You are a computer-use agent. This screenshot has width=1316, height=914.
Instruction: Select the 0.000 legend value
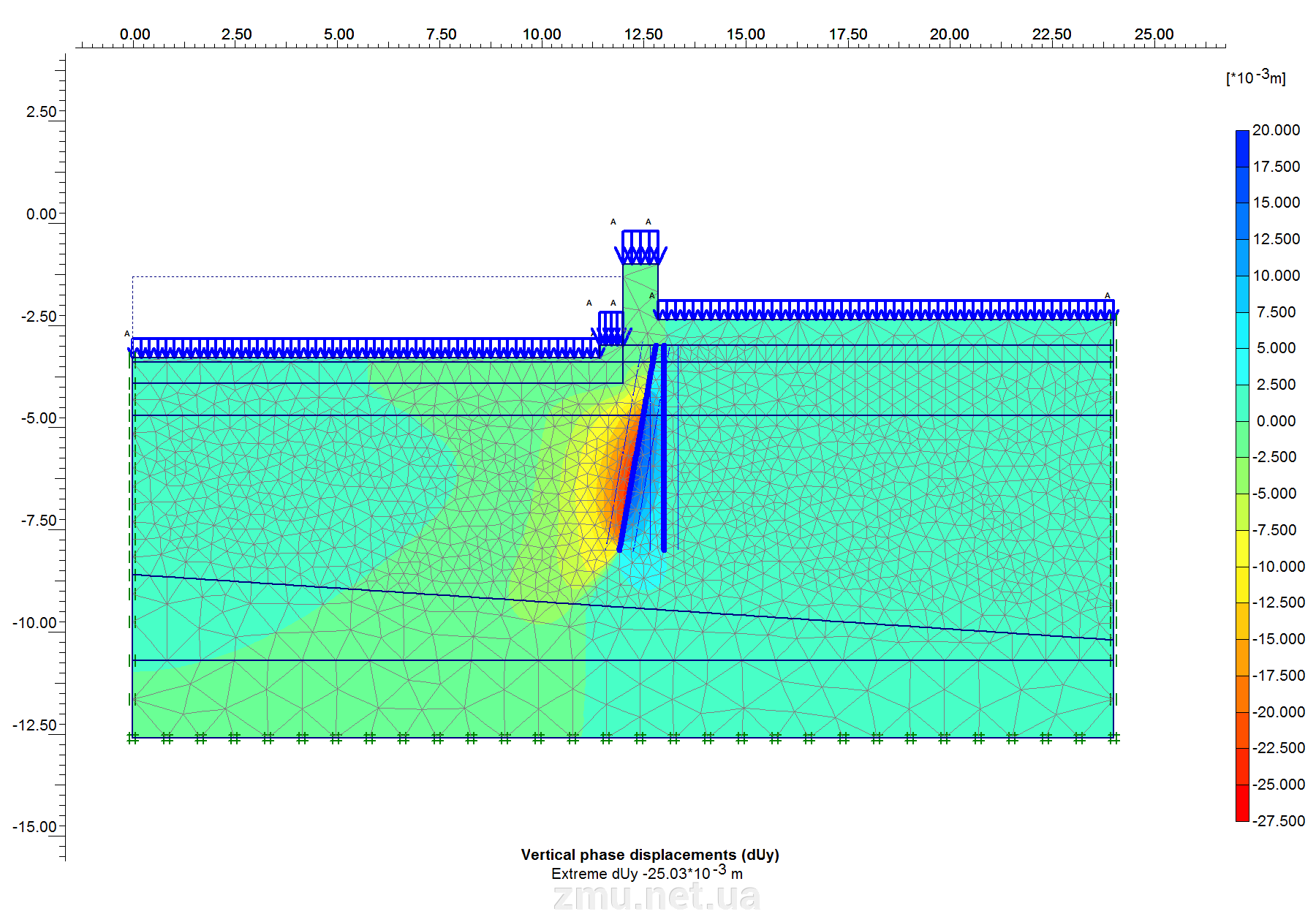pyautogui.click(x=1276, y=421)
